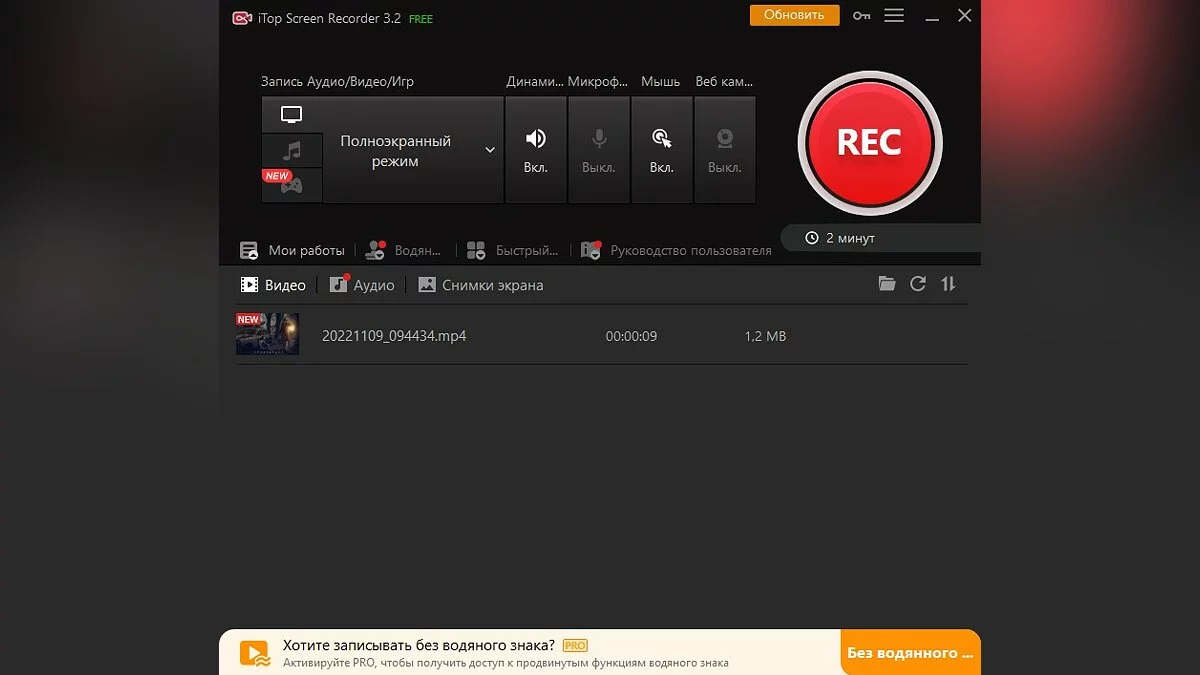Enable the webcam overlay toggle
Viewport: 1200px width, 675px height.
[x=724, y=150]
